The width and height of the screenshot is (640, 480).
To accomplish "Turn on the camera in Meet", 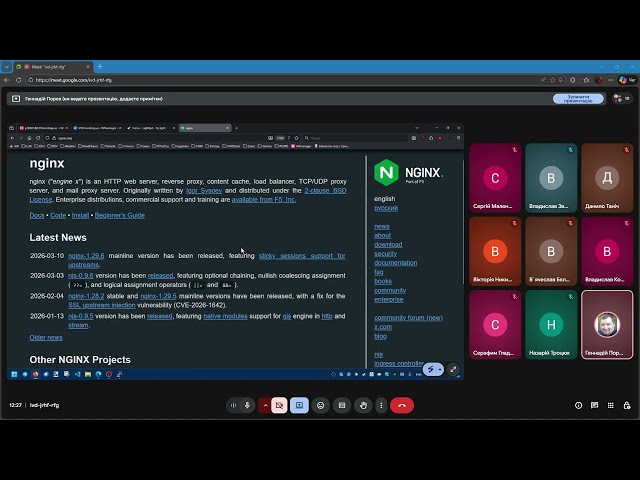I will click(280, 405).
